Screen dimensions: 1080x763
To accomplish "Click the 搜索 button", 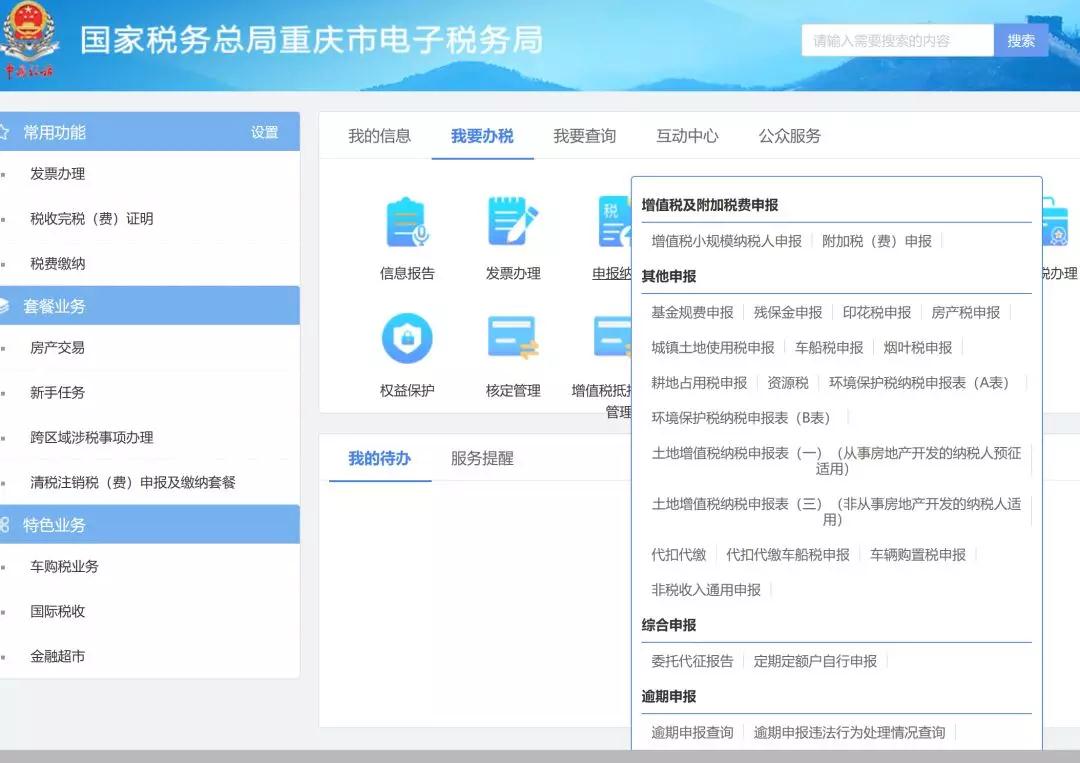I will point(1021,41).
